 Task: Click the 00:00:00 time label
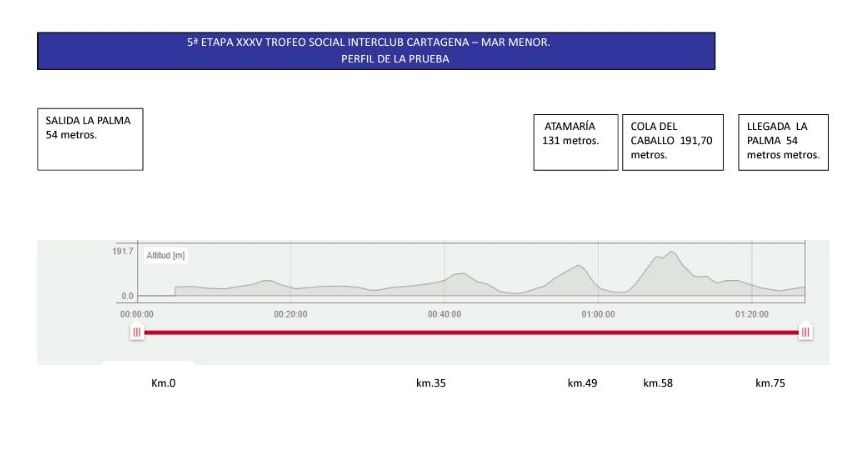137,313
